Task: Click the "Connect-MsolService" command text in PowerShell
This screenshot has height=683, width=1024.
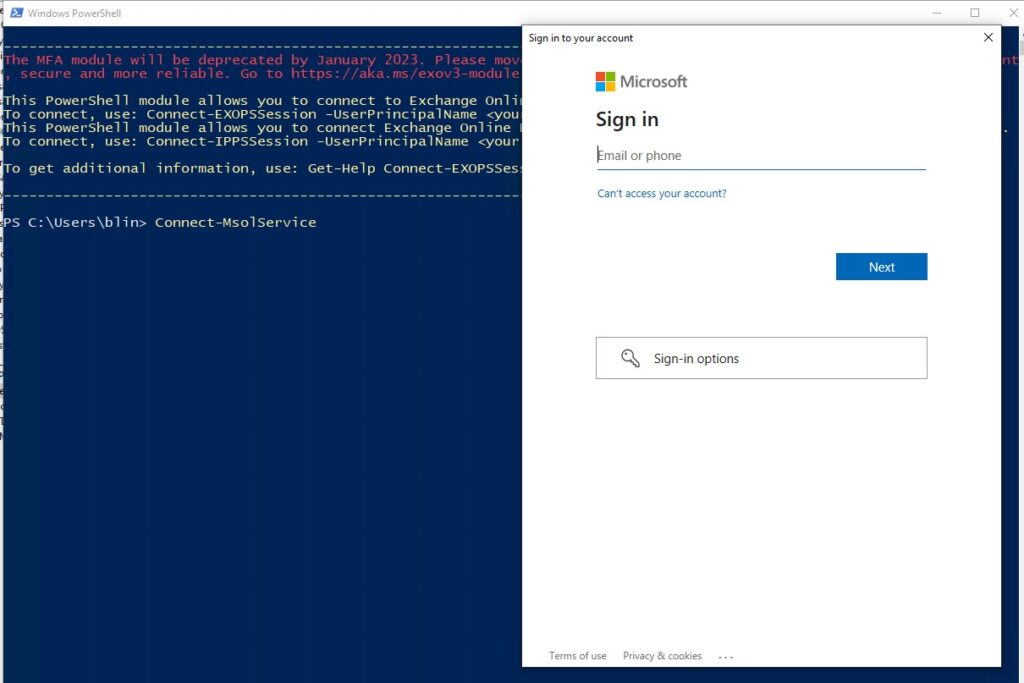Action: pyautogui.click(x=235, y=222)
